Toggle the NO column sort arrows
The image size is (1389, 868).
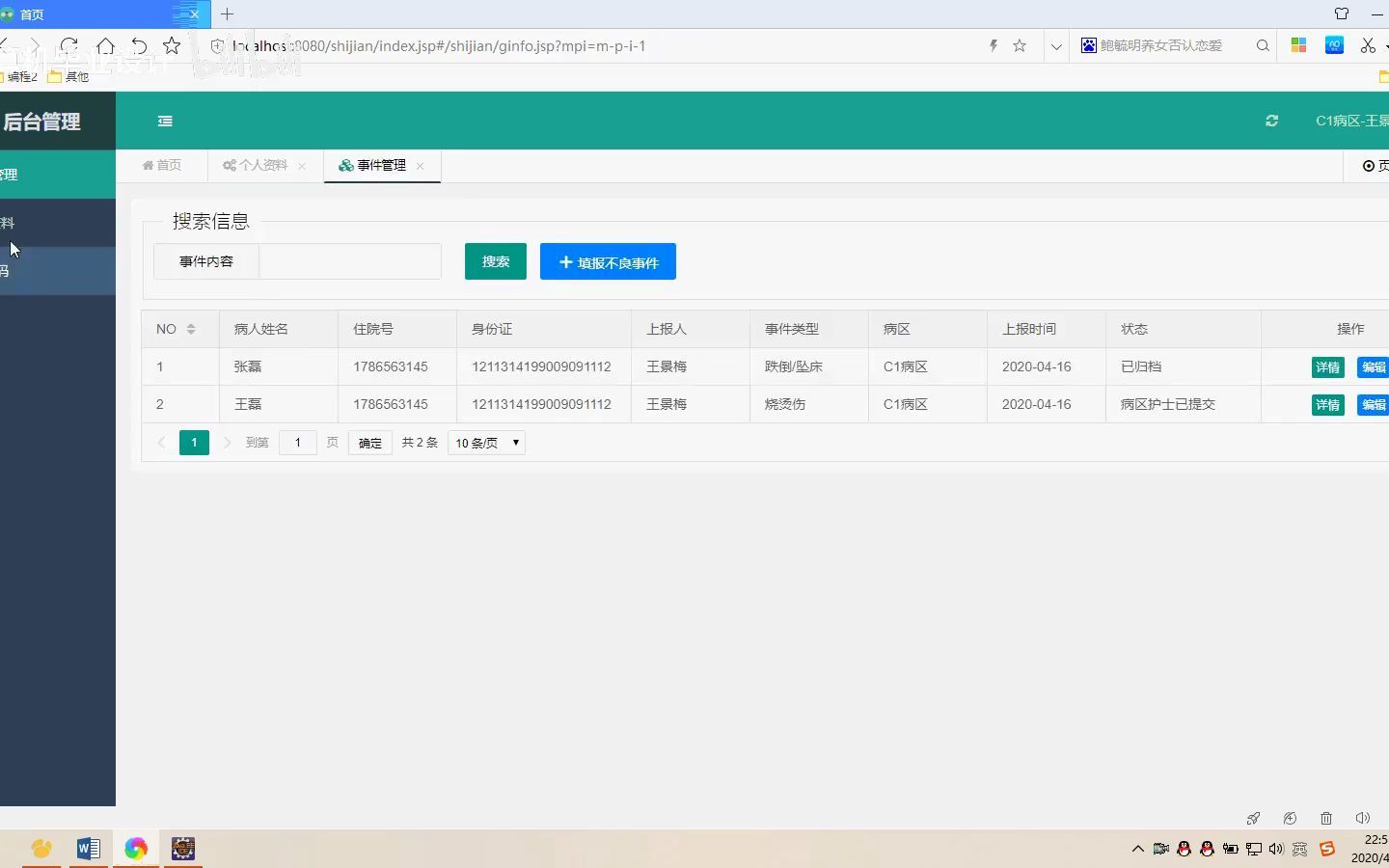click(190, 329)
